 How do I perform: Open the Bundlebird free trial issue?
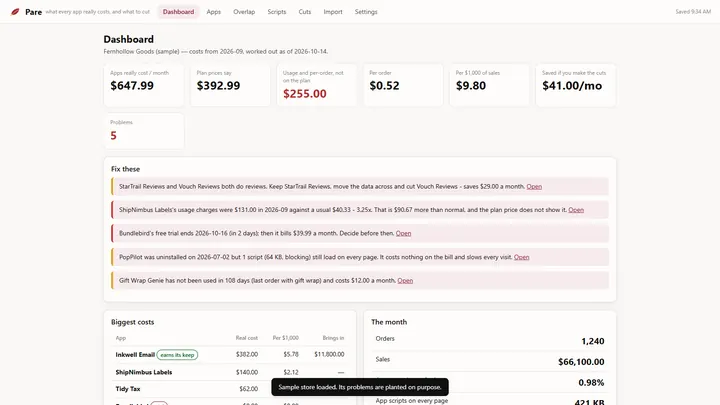click(403, 233)
